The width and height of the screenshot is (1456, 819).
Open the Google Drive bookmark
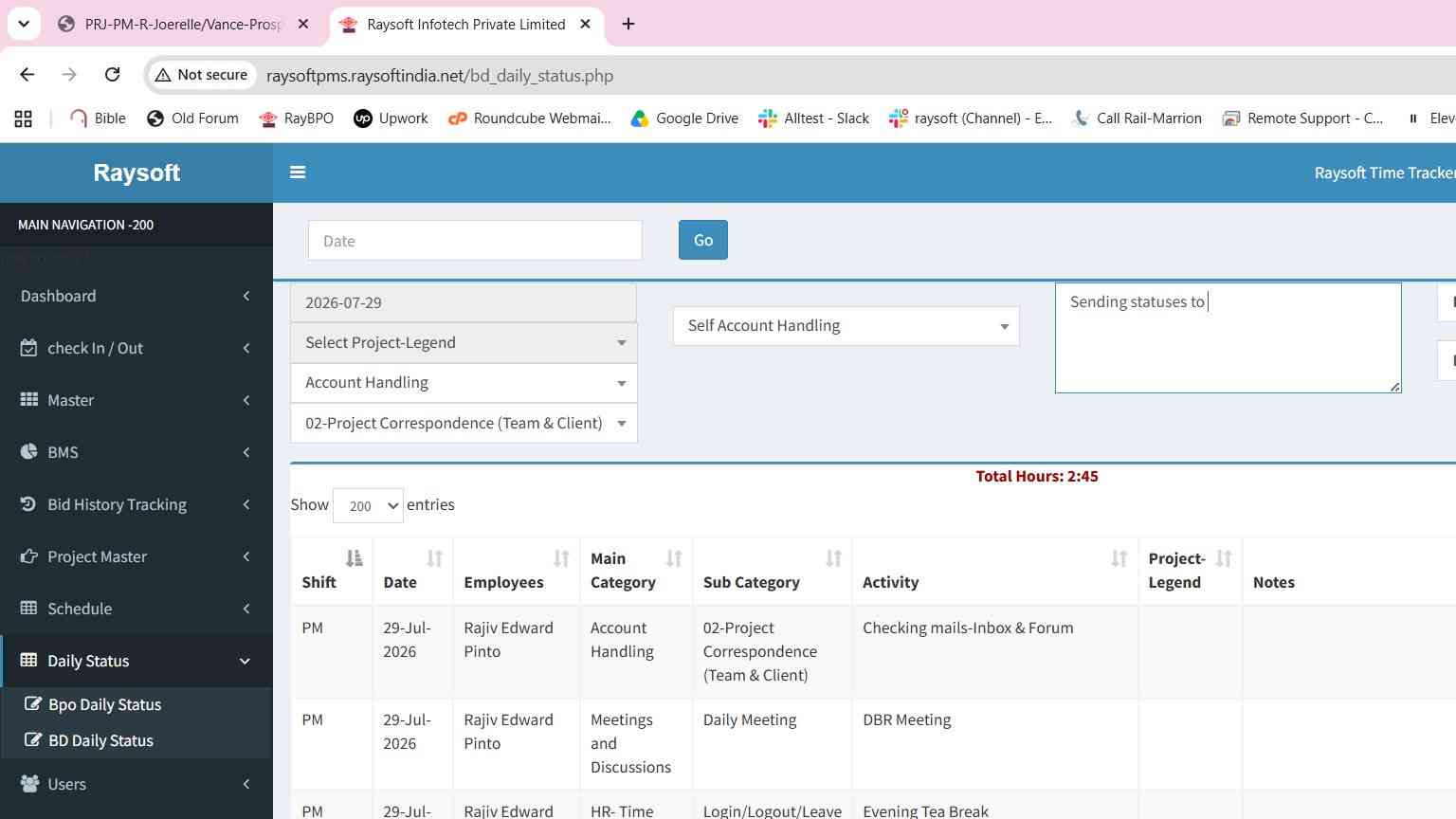coord(684,118)
